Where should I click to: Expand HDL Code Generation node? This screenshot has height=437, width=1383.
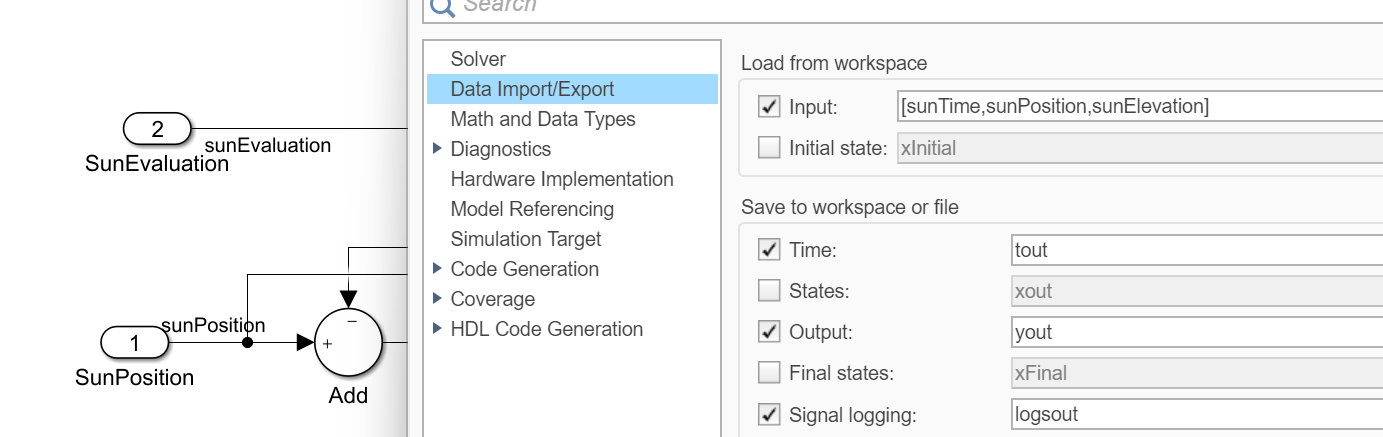coord(437,329)
